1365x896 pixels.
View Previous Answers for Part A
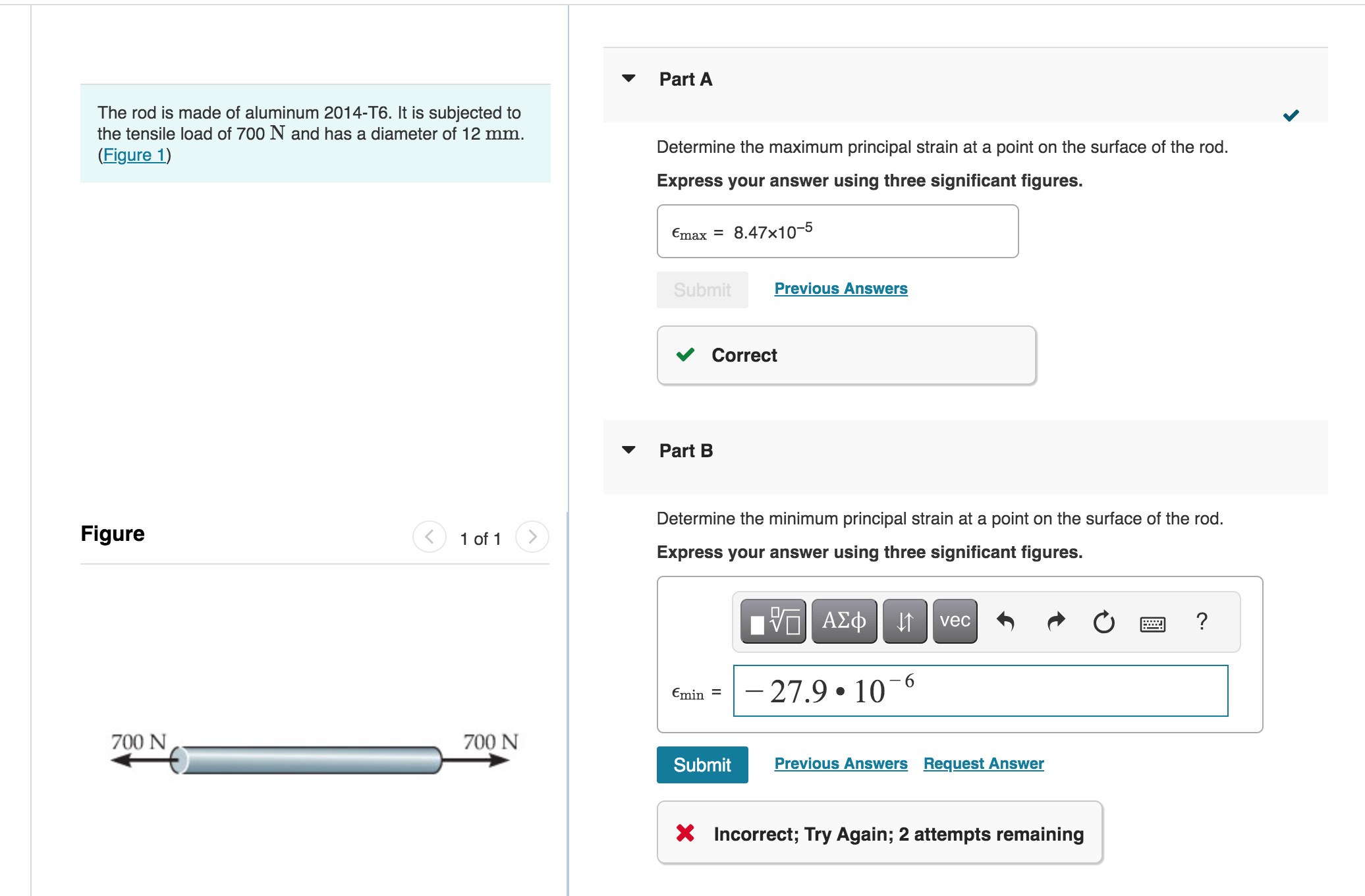pyautogui.click(x=841, y=289)
